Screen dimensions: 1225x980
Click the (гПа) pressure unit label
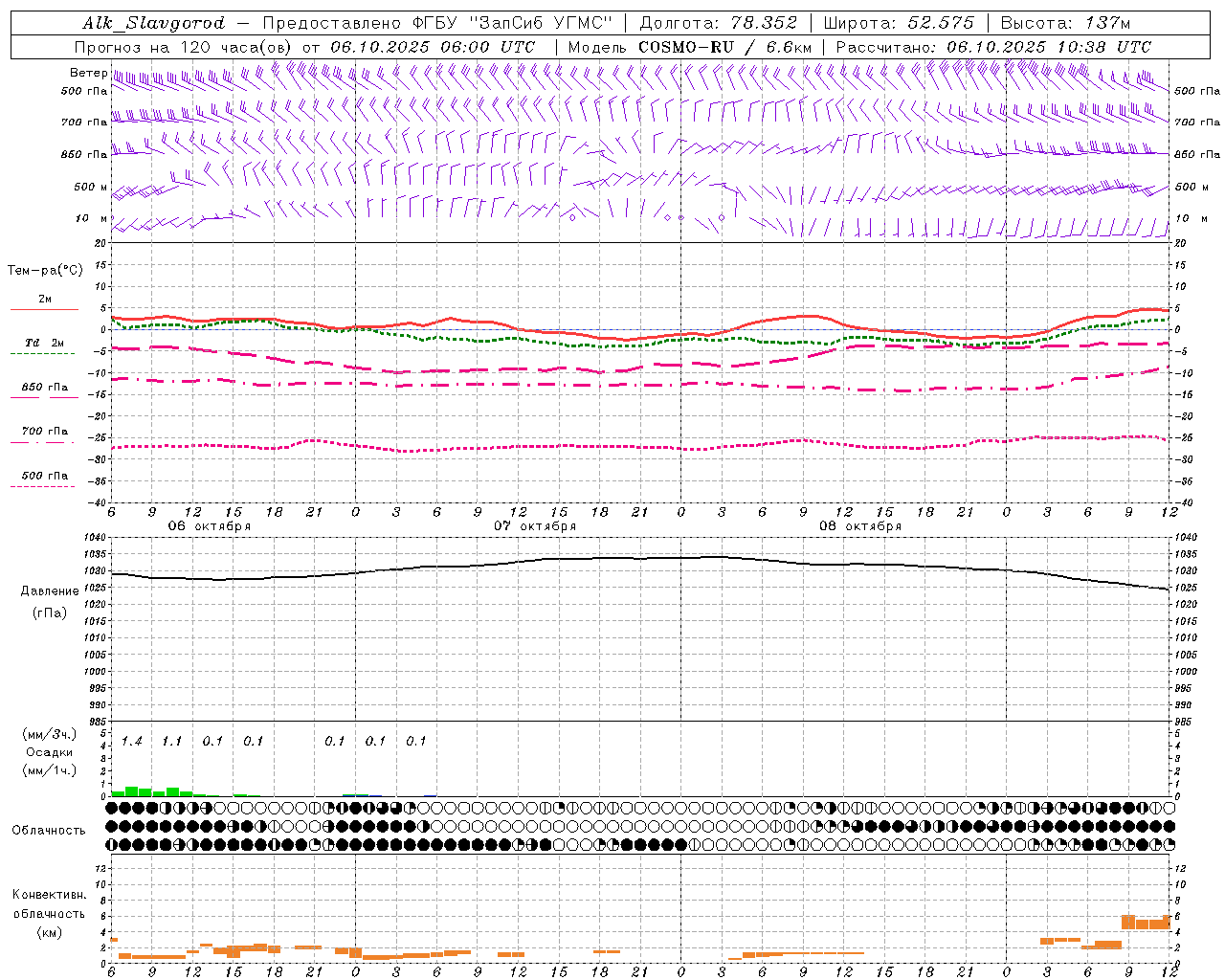(50, 613)
